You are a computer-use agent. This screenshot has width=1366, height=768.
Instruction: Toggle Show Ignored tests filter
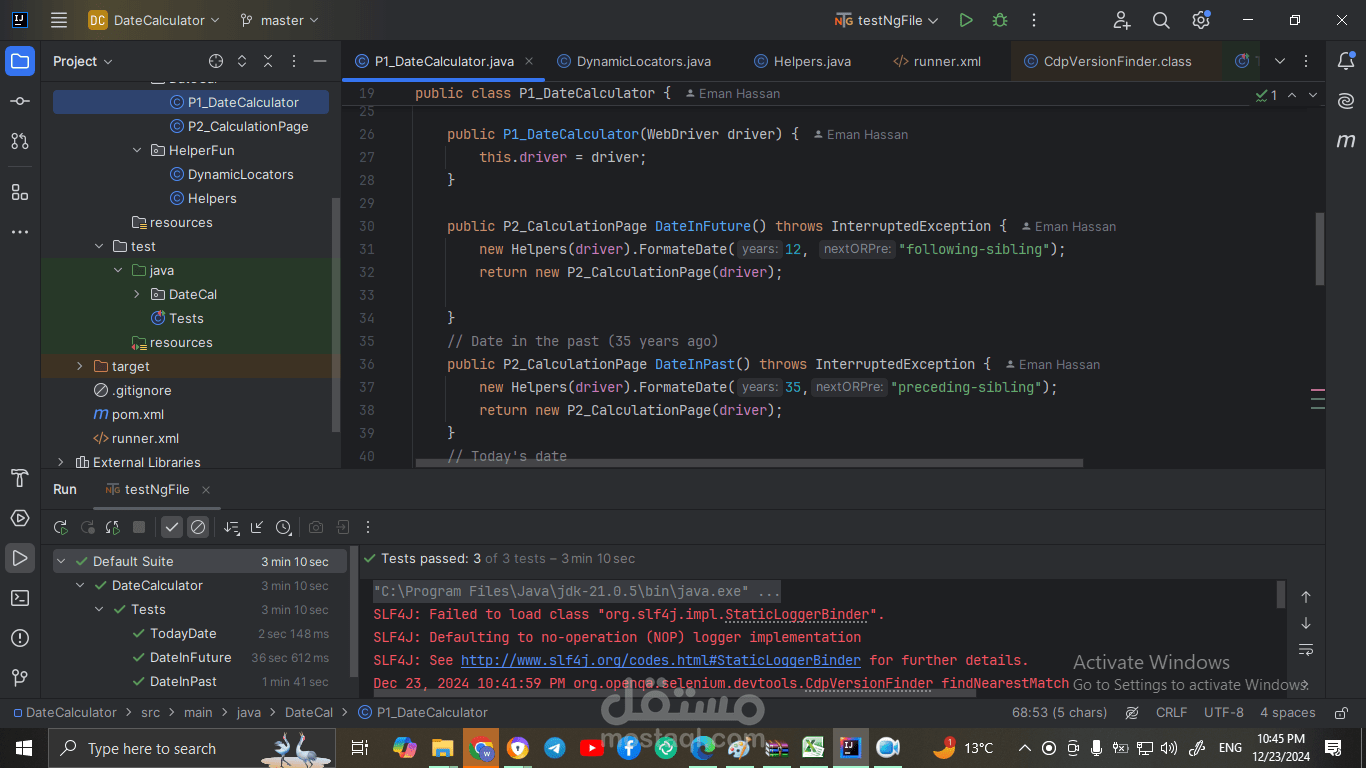pyautogui.click(x=198, y=527)
